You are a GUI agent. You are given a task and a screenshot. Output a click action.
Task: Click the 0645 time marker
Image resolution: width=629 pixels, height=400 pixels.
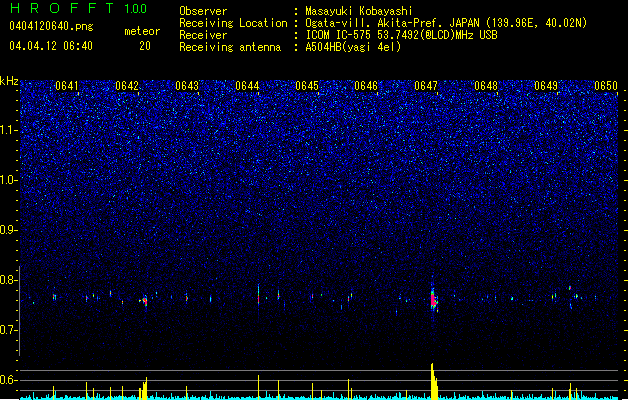coord(307,86)
